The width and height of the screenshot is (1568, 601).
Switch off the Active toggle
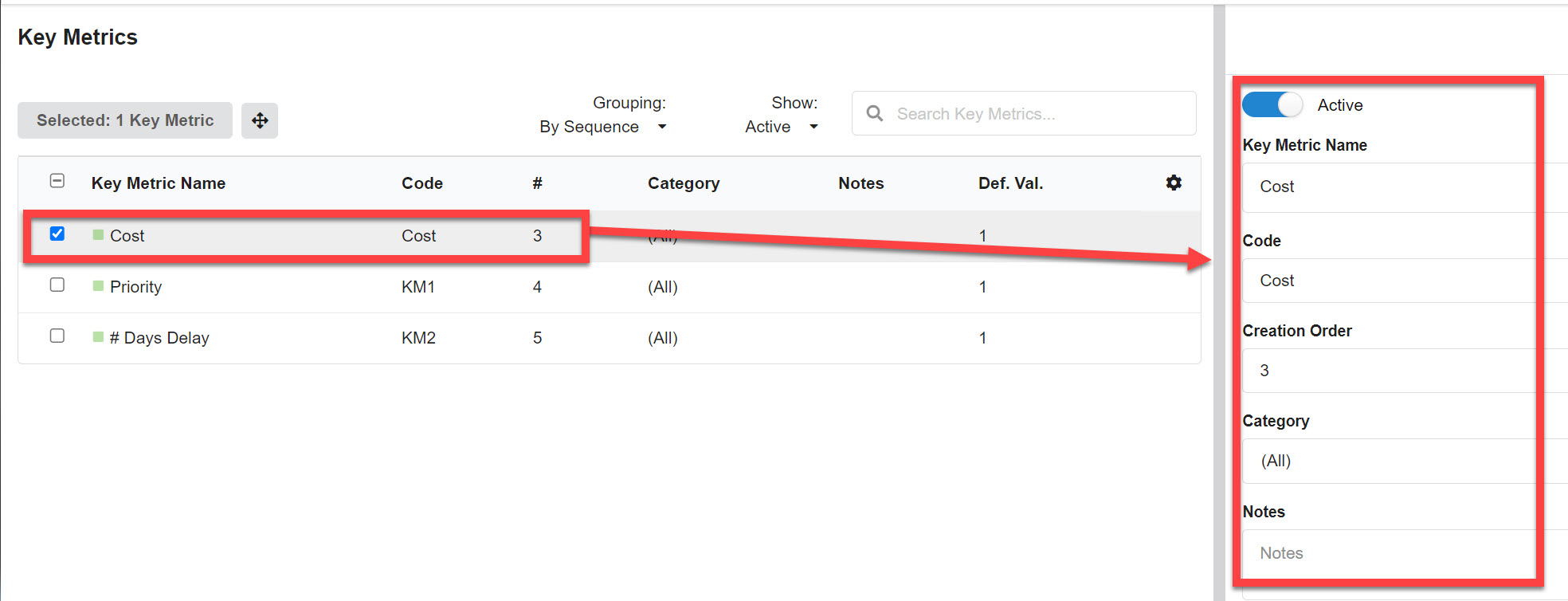point(1272,104)
